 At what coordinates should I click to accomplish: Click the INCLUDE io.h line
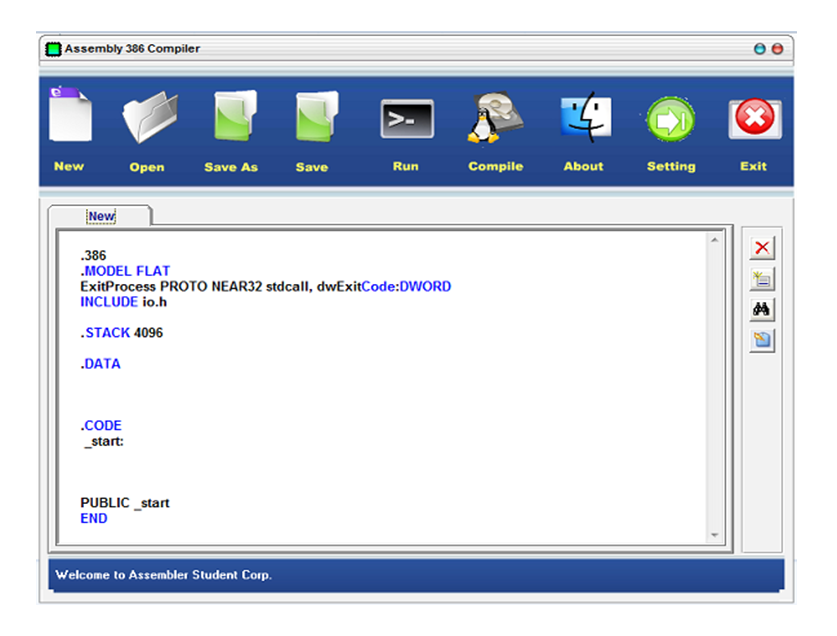point(123,302)
